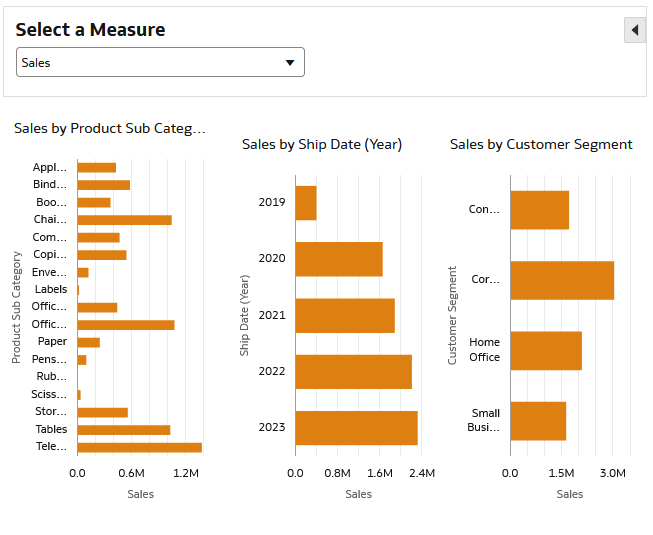Select the 2022 ship year bar
653x535 pixels.
click(353, 371)
